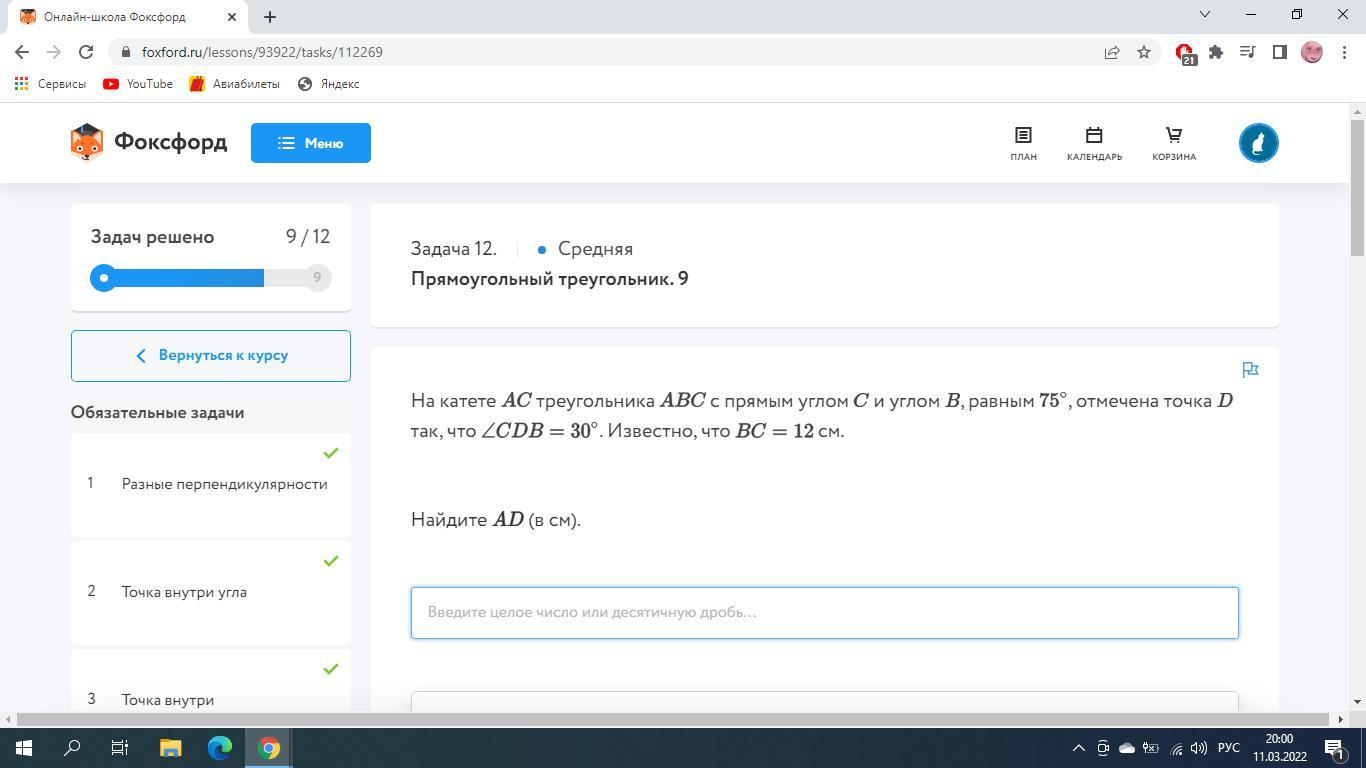Open Microsoft Edge from taskbar
Screen dimensions: 1366x768
[x=220, y=748]
